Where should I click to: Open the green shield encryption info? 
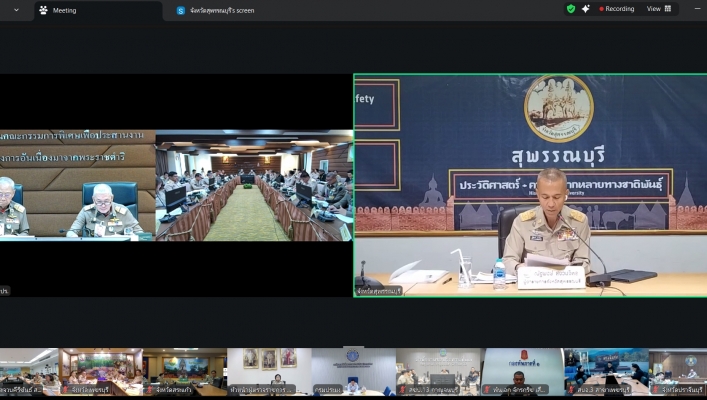[x=571, y=9]
